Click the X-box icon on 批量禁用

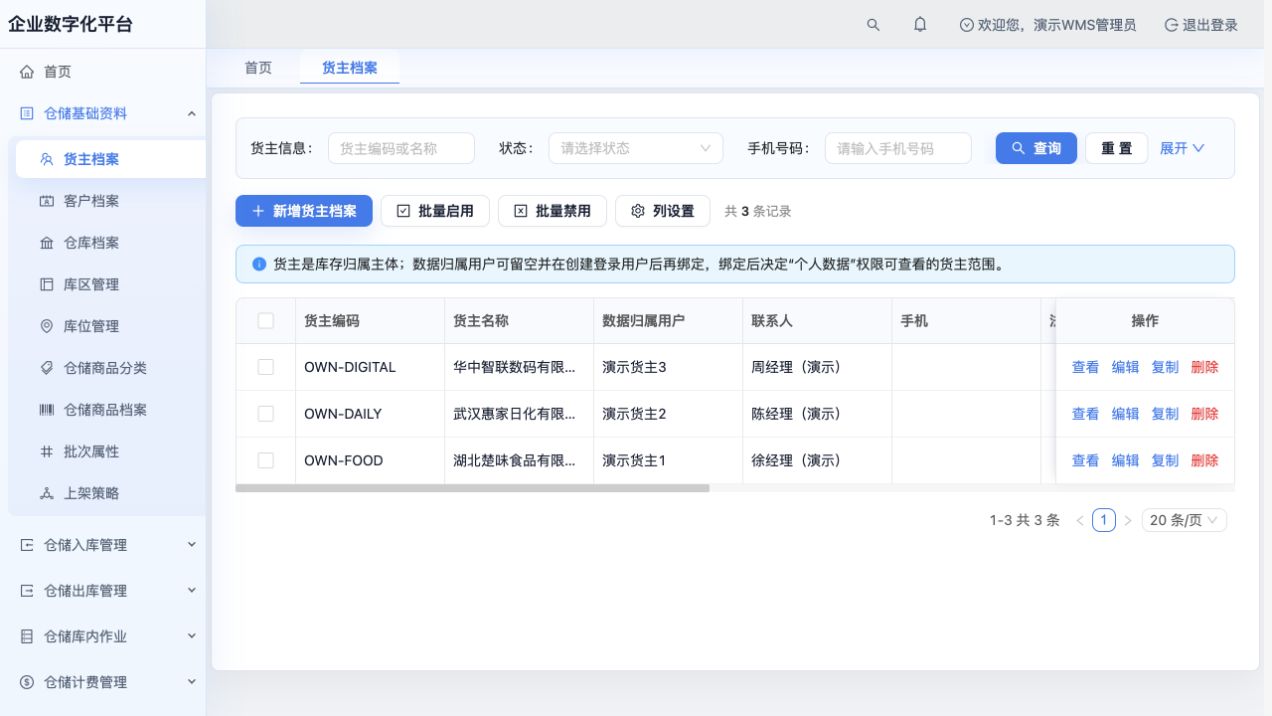520,211
